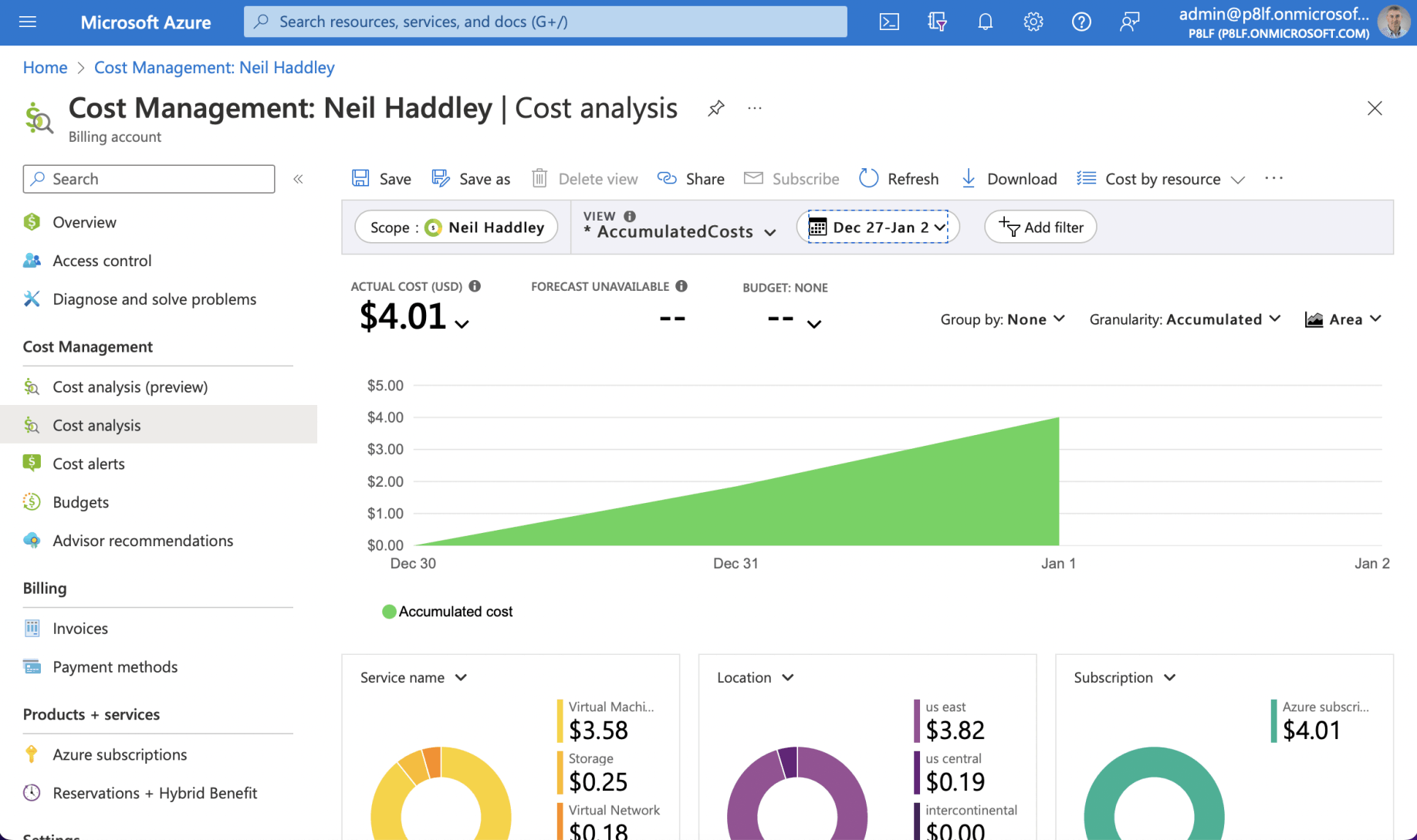This screenshot has height=840, width=1417.
Task: Open the notifications bell
Action: [x=985, y=22]
